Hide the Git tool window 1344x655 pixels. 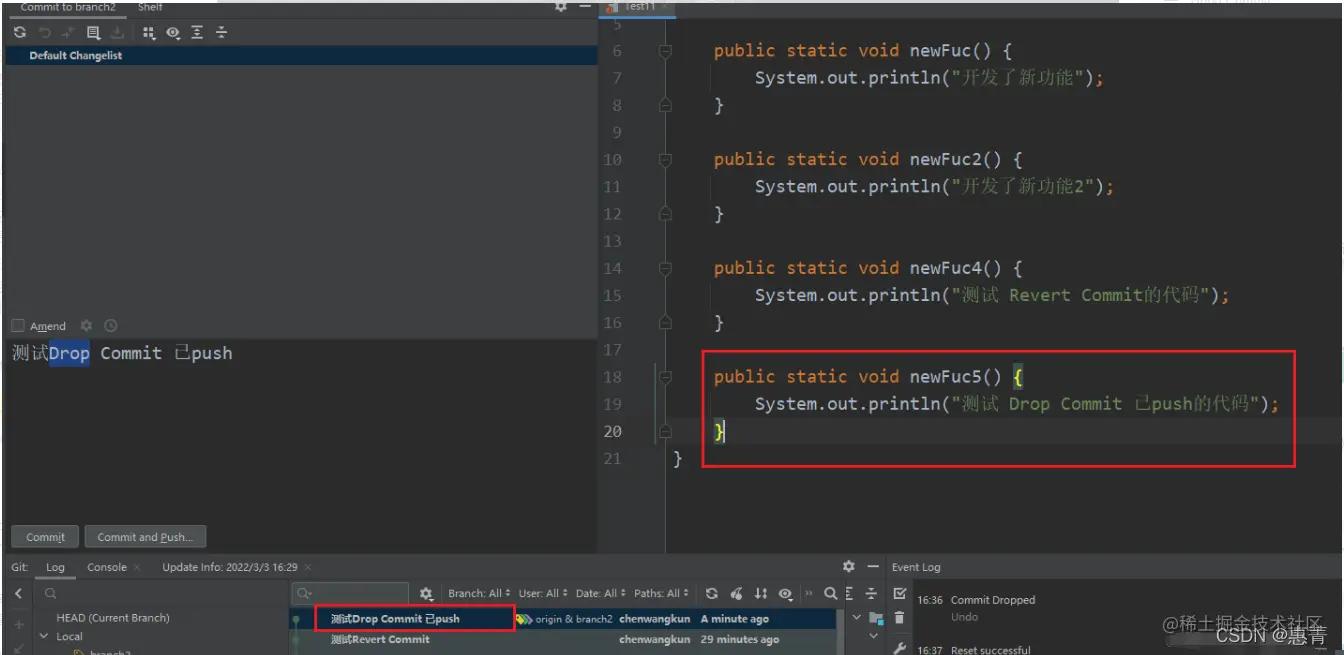[x=872, y=566]
